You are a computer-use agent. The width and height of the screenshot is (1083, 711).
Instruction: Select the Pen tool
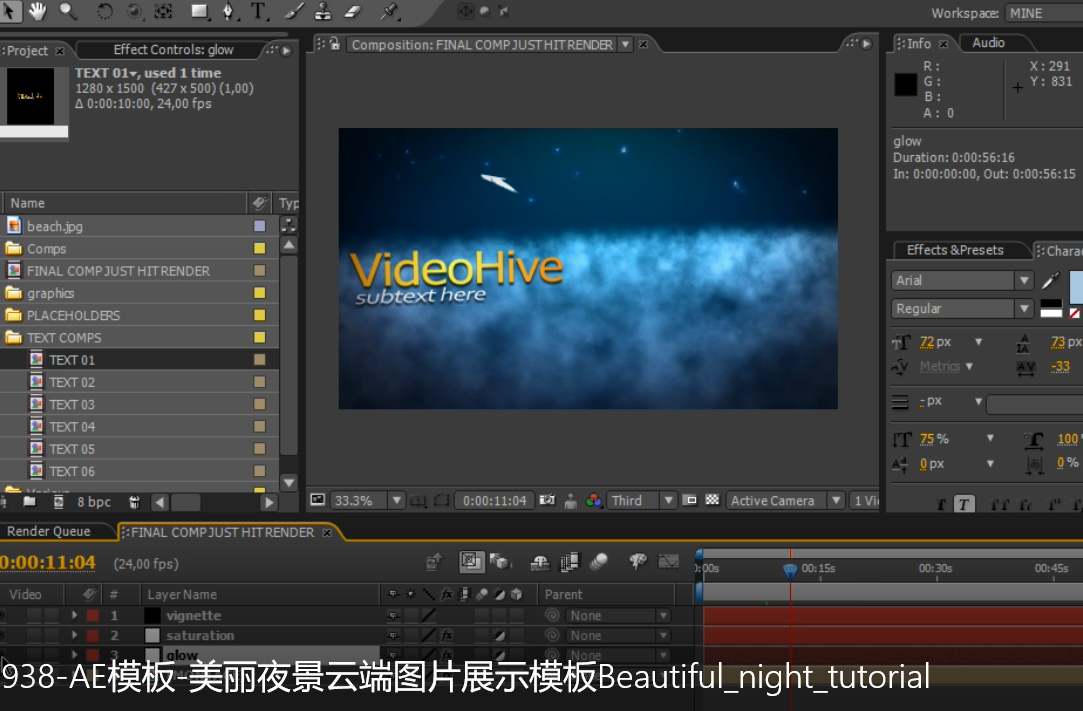click(x=229, y=11)
